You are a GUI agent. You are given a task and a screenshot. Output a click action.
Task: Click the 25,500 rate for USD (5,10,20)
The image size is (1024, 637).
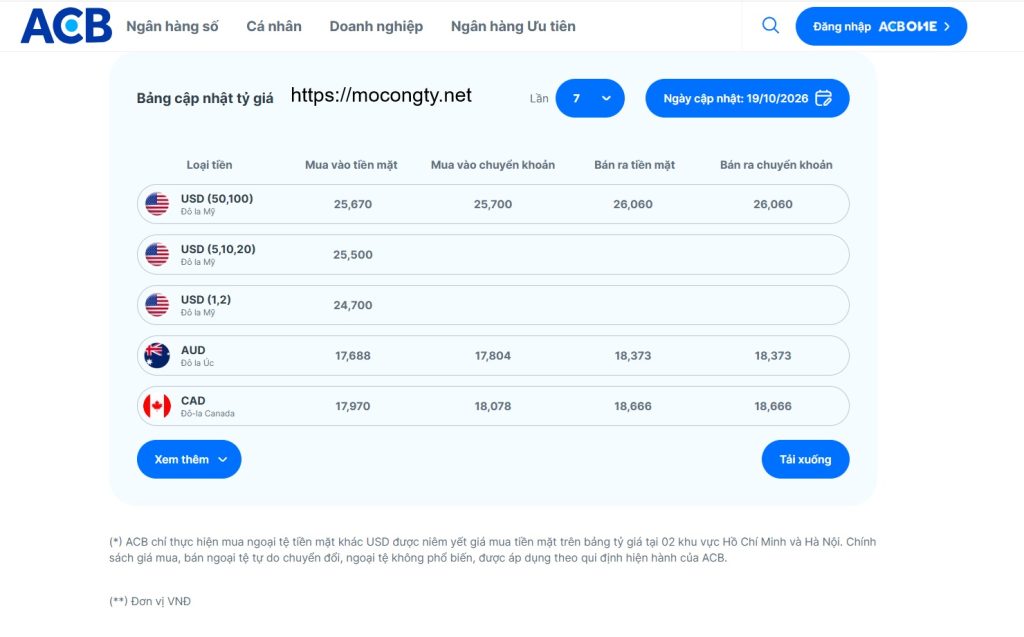tap(353, 255)
